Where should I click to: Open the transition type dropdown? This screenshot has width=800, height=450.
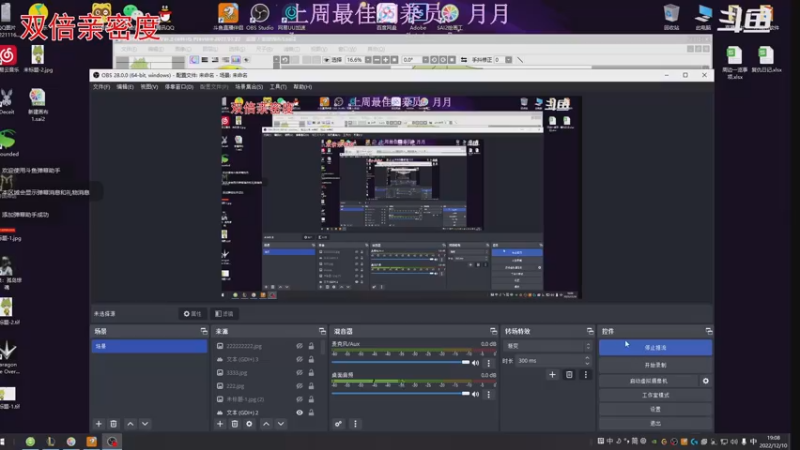(x=547, y=346)
